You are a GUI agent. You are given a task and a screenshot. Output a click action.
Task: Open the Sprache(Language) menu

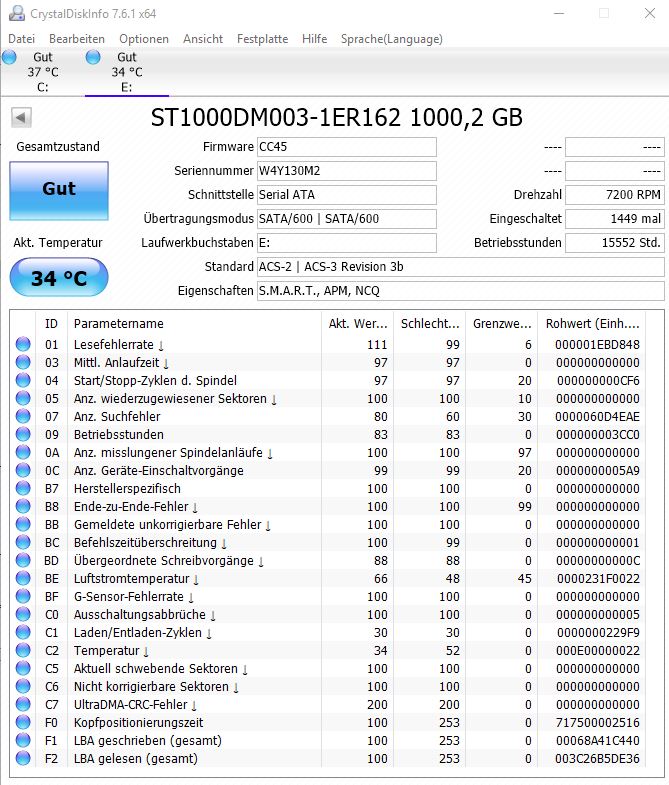tap(392, 39)
